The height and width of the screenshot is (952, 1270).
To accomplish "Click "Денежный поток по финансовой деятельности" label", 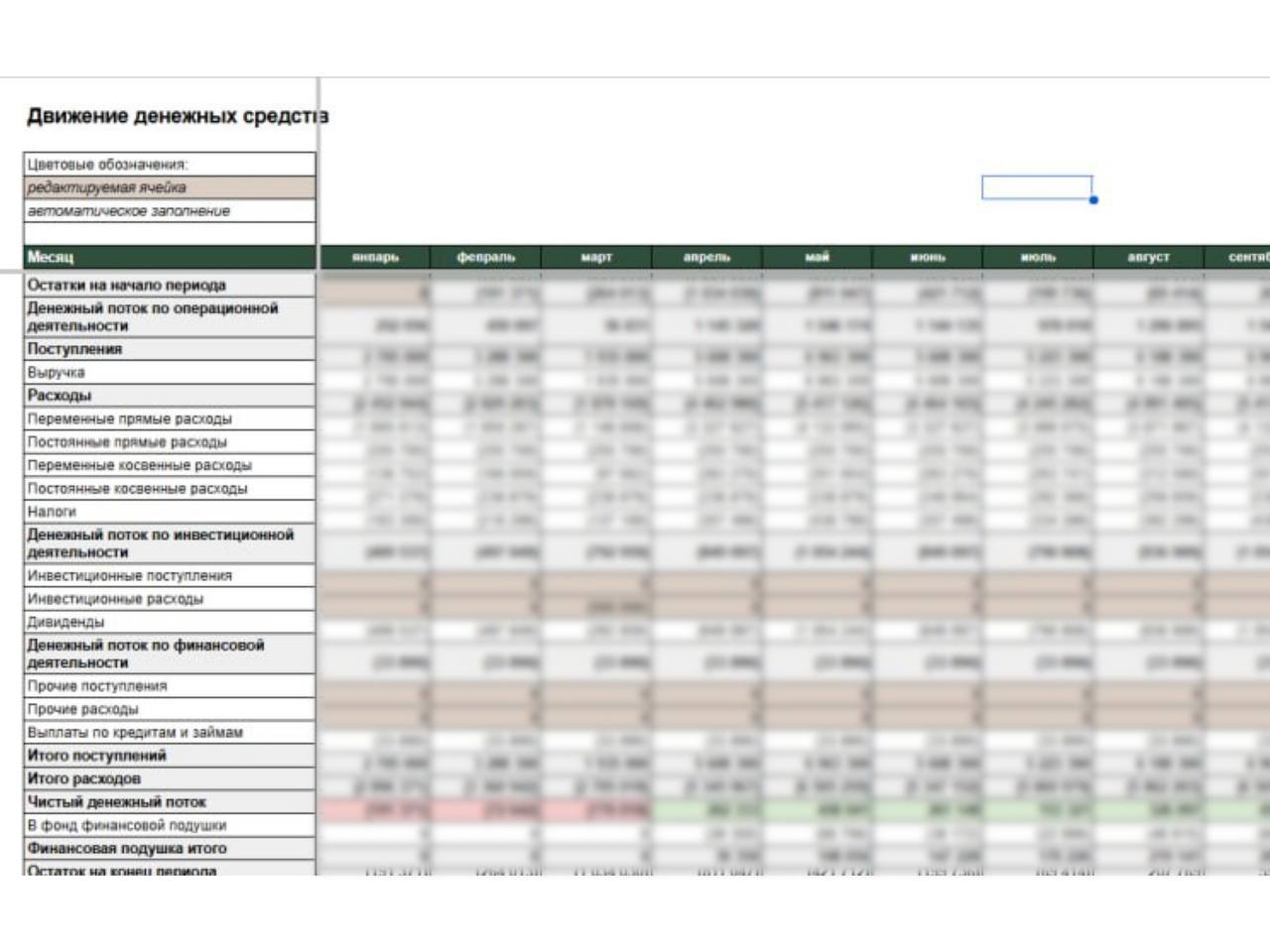I will coord(170,654).
